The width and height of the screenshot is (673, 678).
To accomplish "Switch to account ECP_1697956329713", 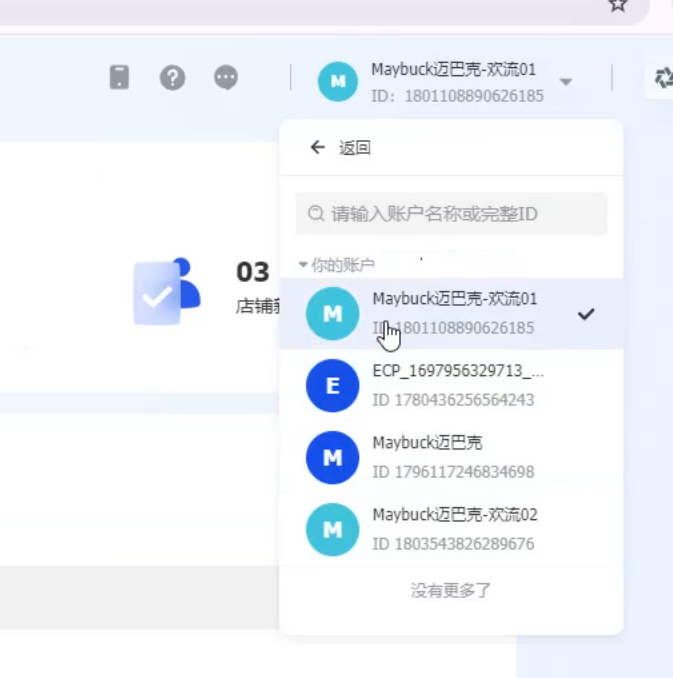I will coord(458,371).
